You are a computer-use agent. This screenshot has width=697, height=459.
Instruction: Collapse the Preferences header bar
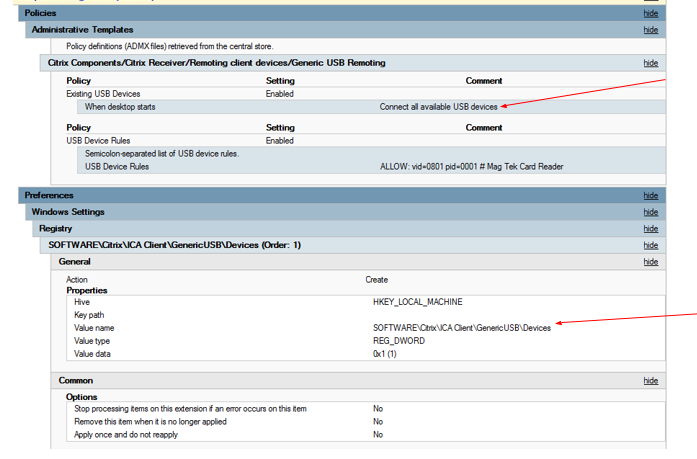coord(342,196)
